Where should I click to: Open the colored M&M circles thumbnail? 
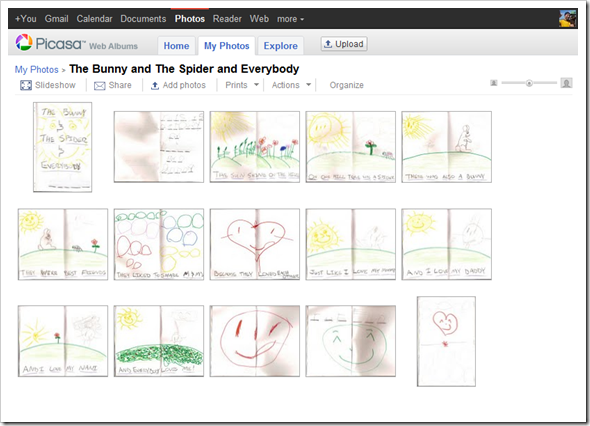click(x=159, y=244)
